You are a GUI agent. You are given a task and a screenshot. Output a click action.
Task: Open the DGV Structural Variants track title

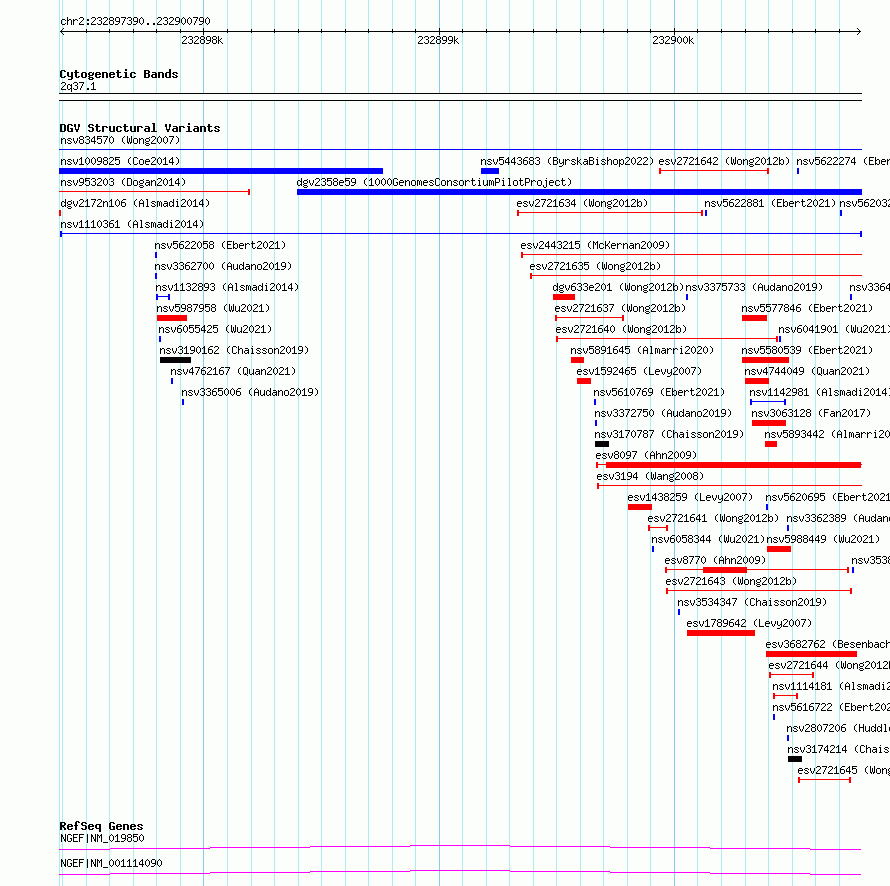pos(140,128)
